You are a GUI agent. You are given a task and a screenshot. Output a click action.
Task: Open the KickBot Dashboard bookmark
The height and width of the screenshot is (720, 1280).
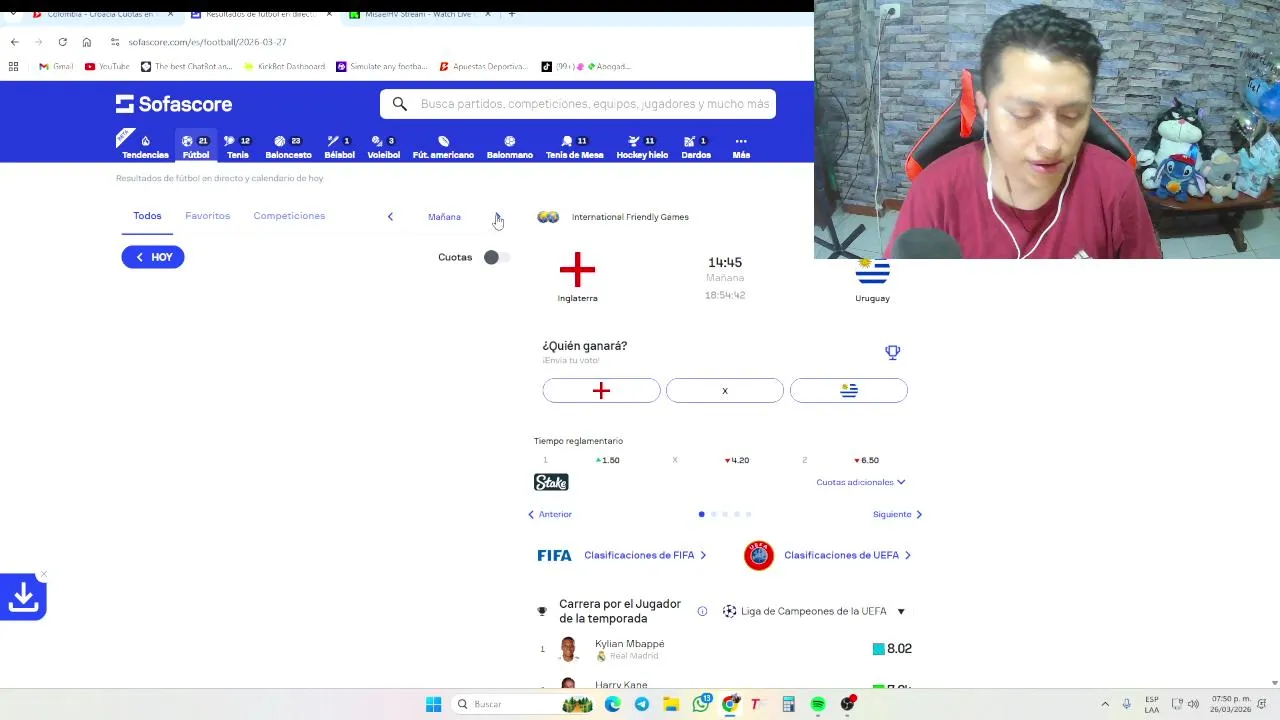point(284,67)
